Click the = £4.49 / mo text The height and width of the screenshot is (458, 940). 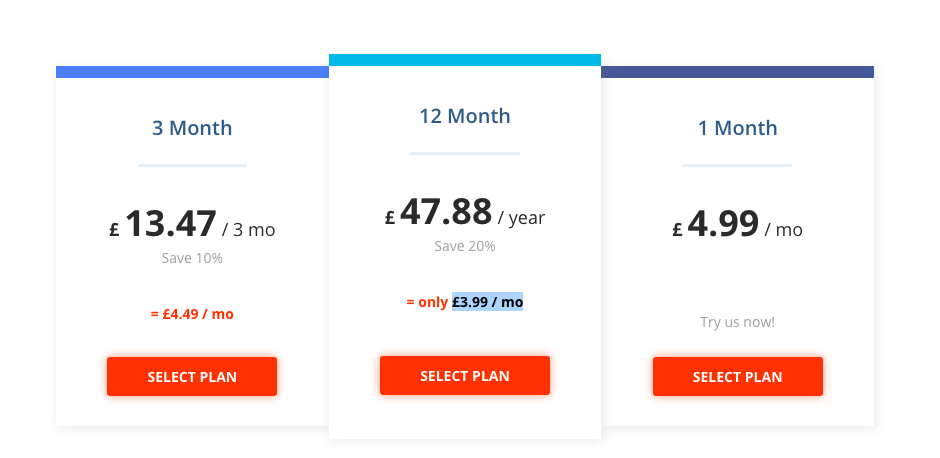pos(192,314)
